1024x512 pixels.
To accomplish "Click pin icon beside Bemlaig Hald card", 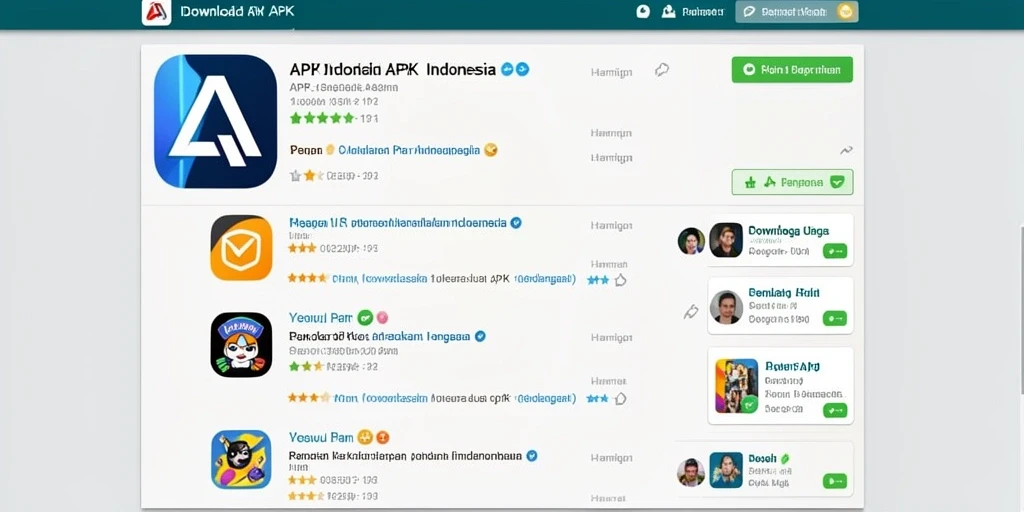I will click(690, 312).
